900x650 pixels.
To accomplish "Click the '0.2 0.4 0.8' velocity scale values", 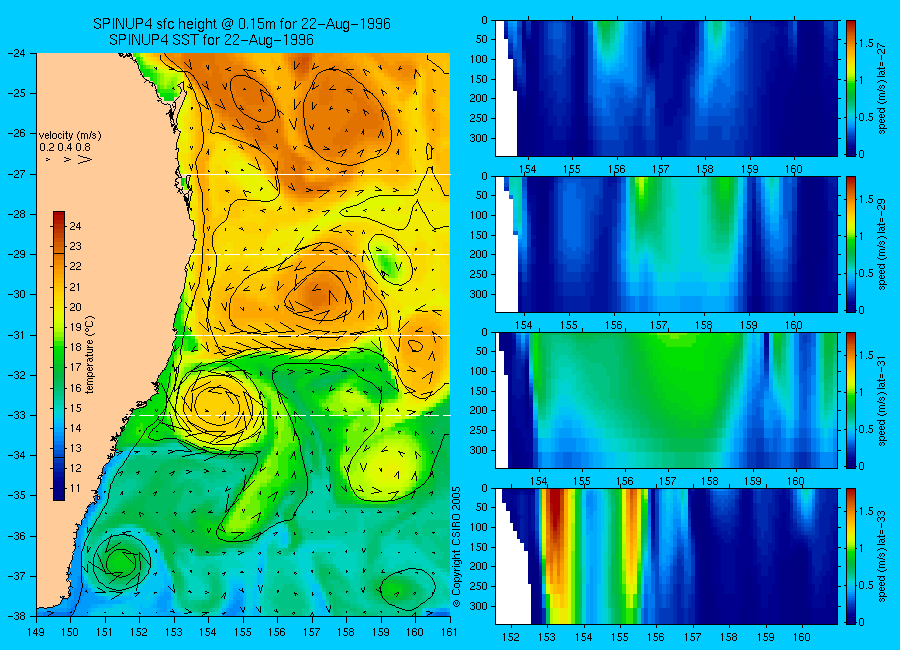I will click(x=65, y=148).
